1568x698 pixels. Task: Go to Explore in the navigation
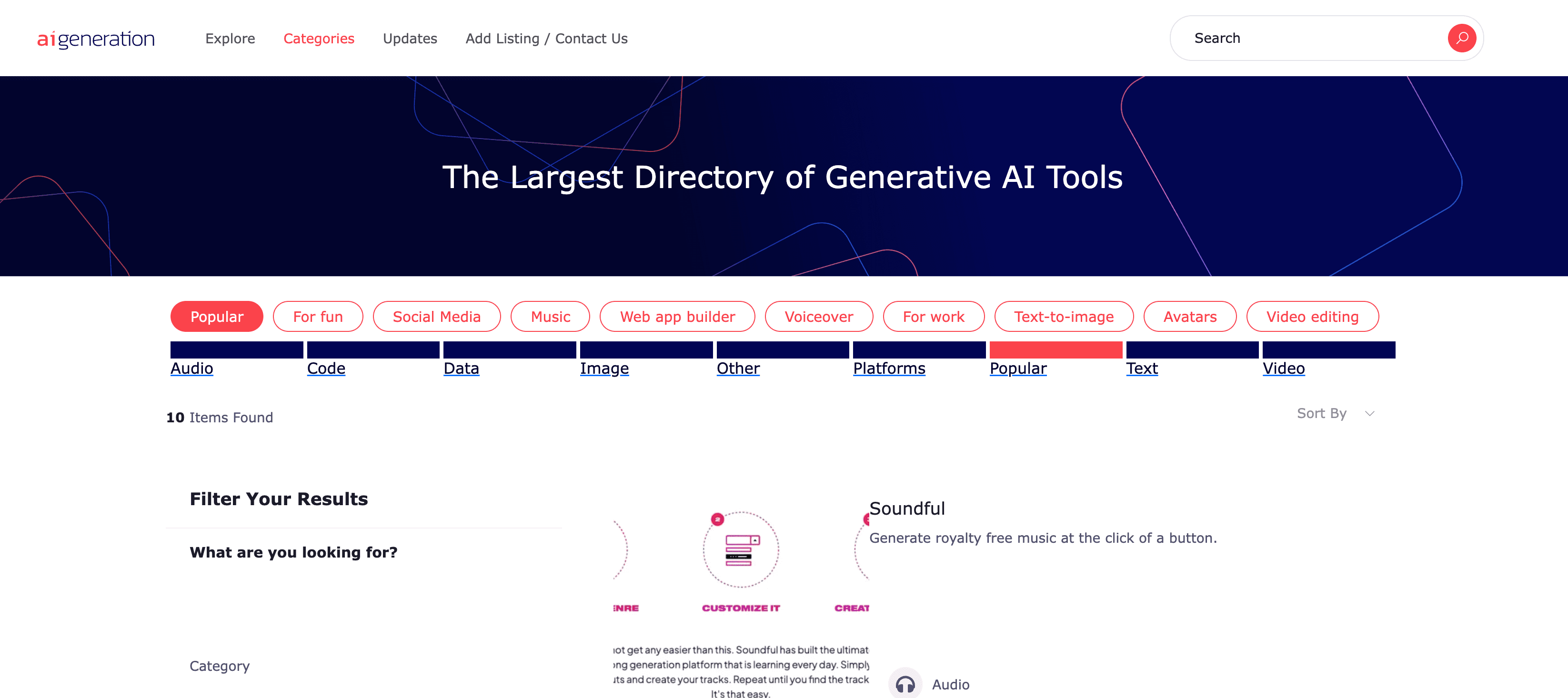point(230,39)
